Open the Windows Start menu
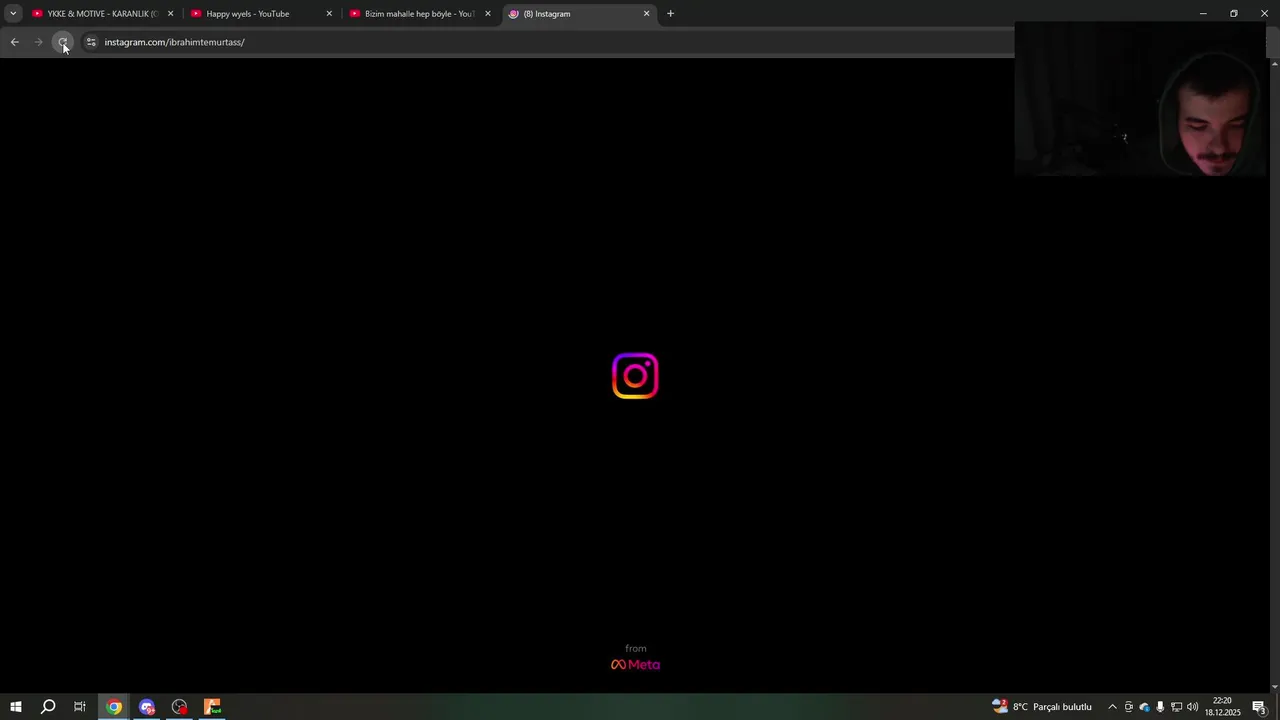The height and width of the screenshot is (720, 1280). pos(15,707)
